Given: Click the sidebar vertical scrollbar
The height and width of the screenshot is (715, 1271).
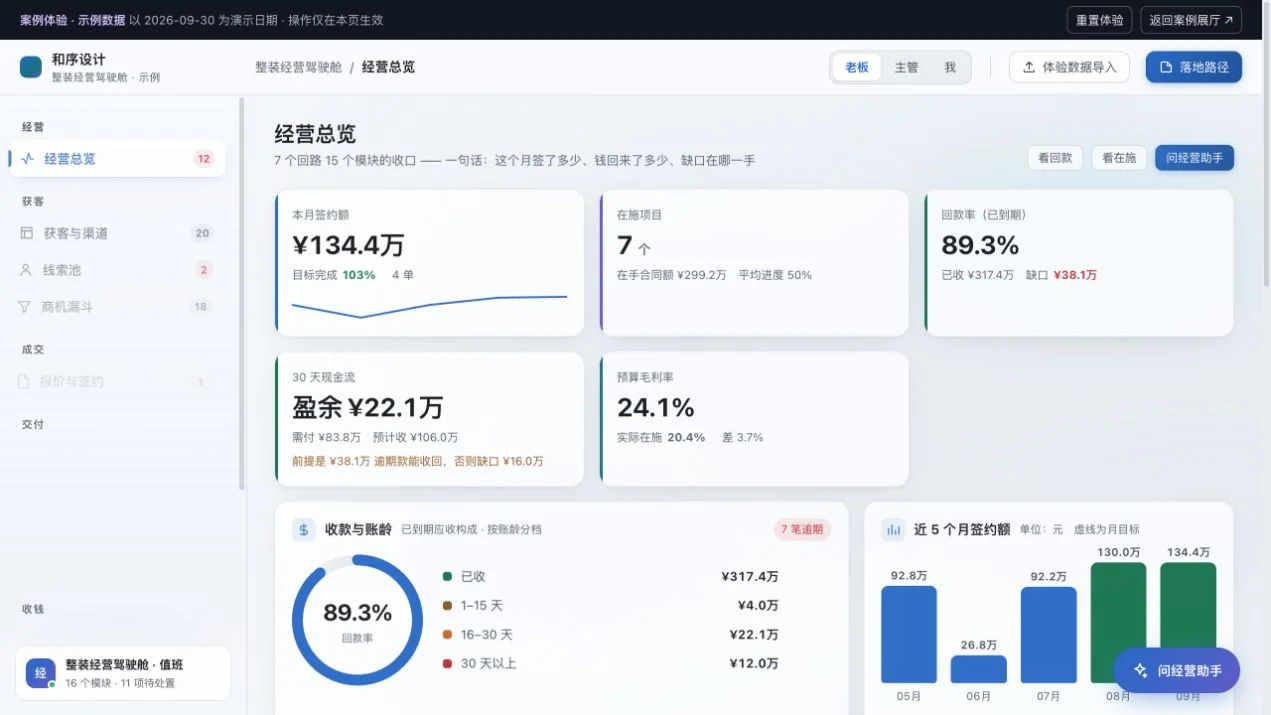Looking at the screenshot, I should point(241,293).
